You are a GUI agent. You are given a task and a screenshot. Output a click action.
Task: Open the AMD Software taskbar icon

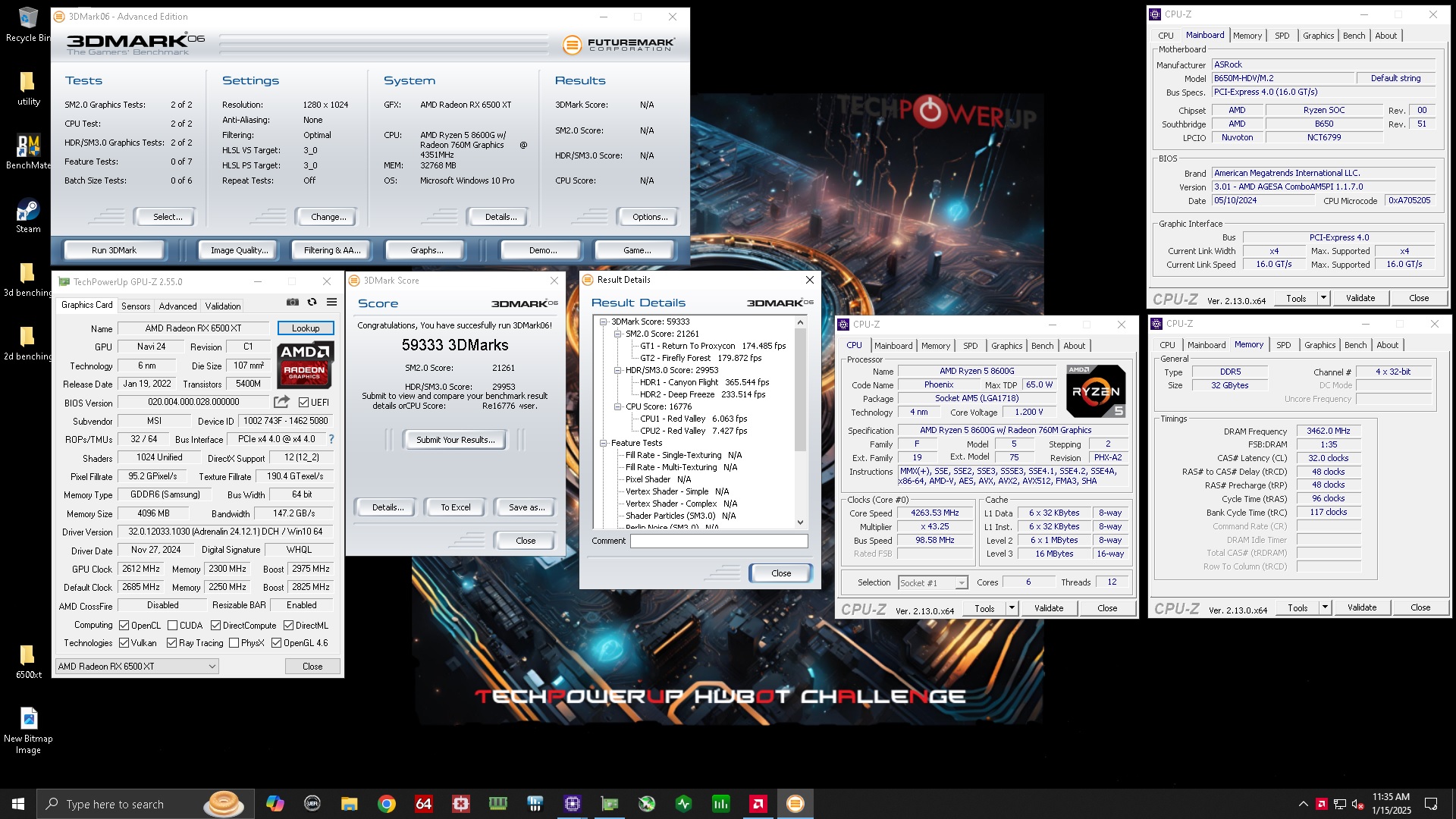pyautogui.click(x=758, y=804)
